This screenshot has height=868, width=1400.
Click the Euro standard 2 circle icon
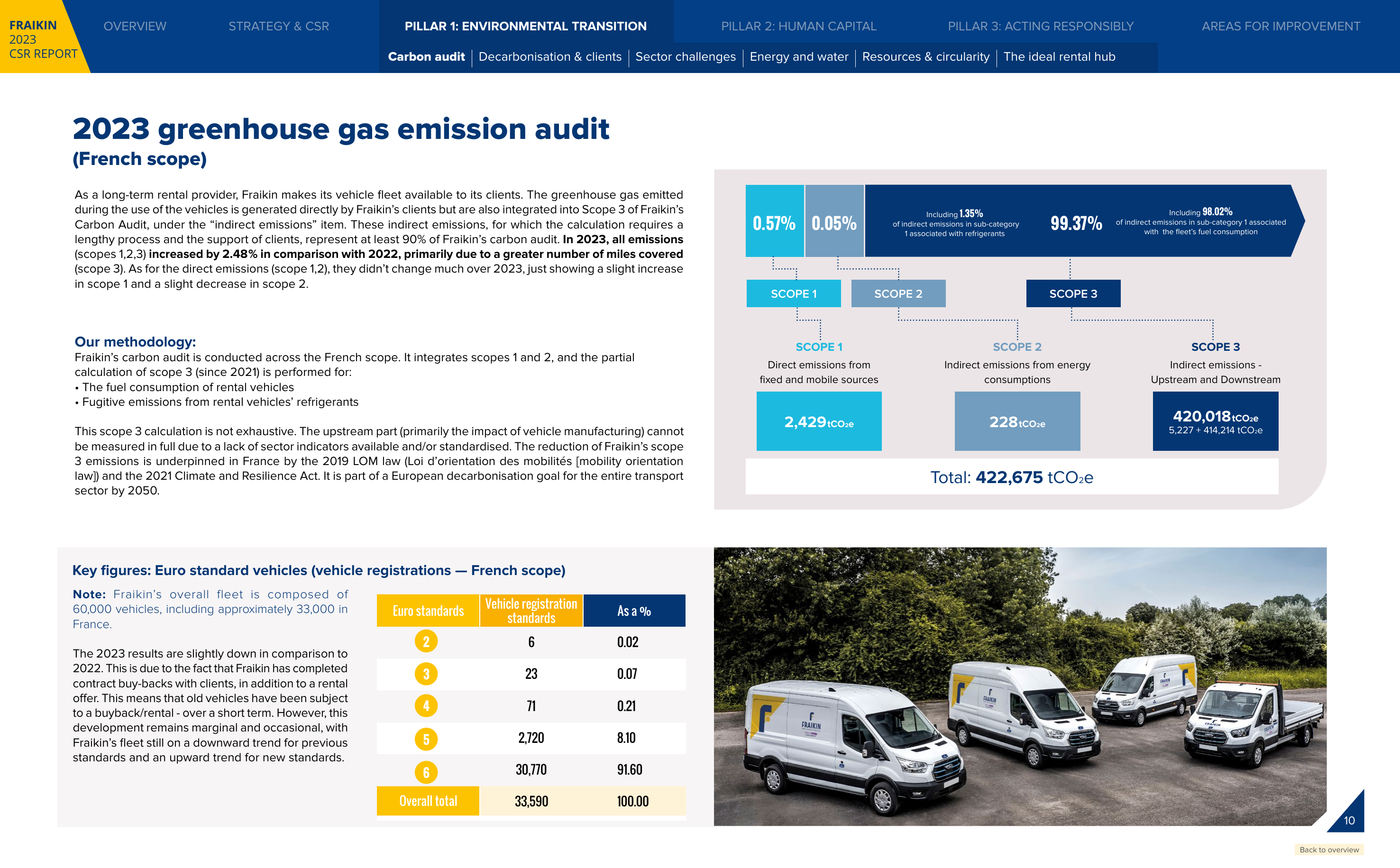coord(426,641)
